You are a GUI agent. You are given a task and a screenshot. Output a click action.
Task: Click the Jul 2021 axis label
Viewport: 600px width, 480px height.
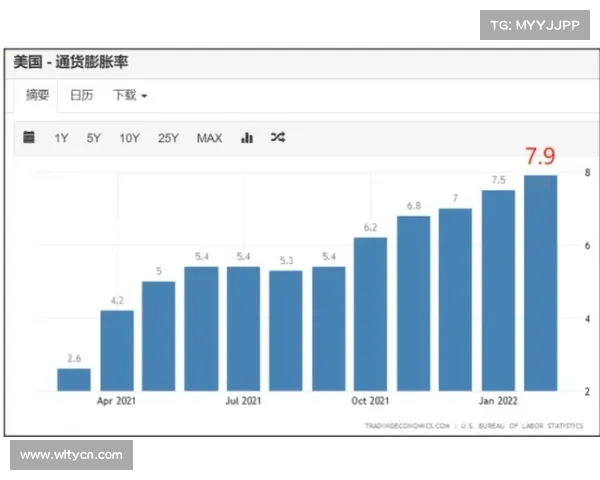(x=243, y=401)
